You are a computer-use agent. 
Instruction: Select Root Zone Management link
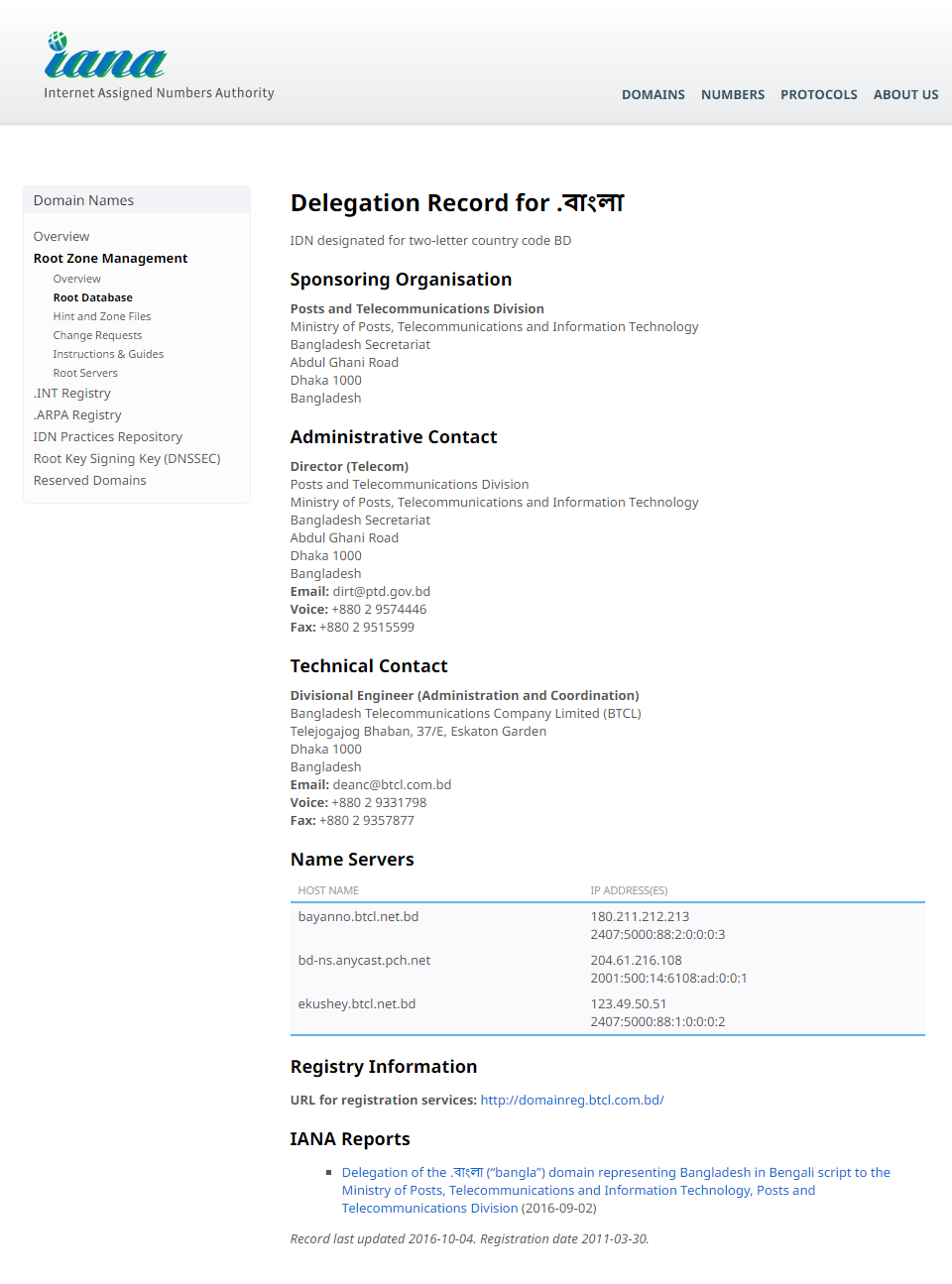point(110,259)
